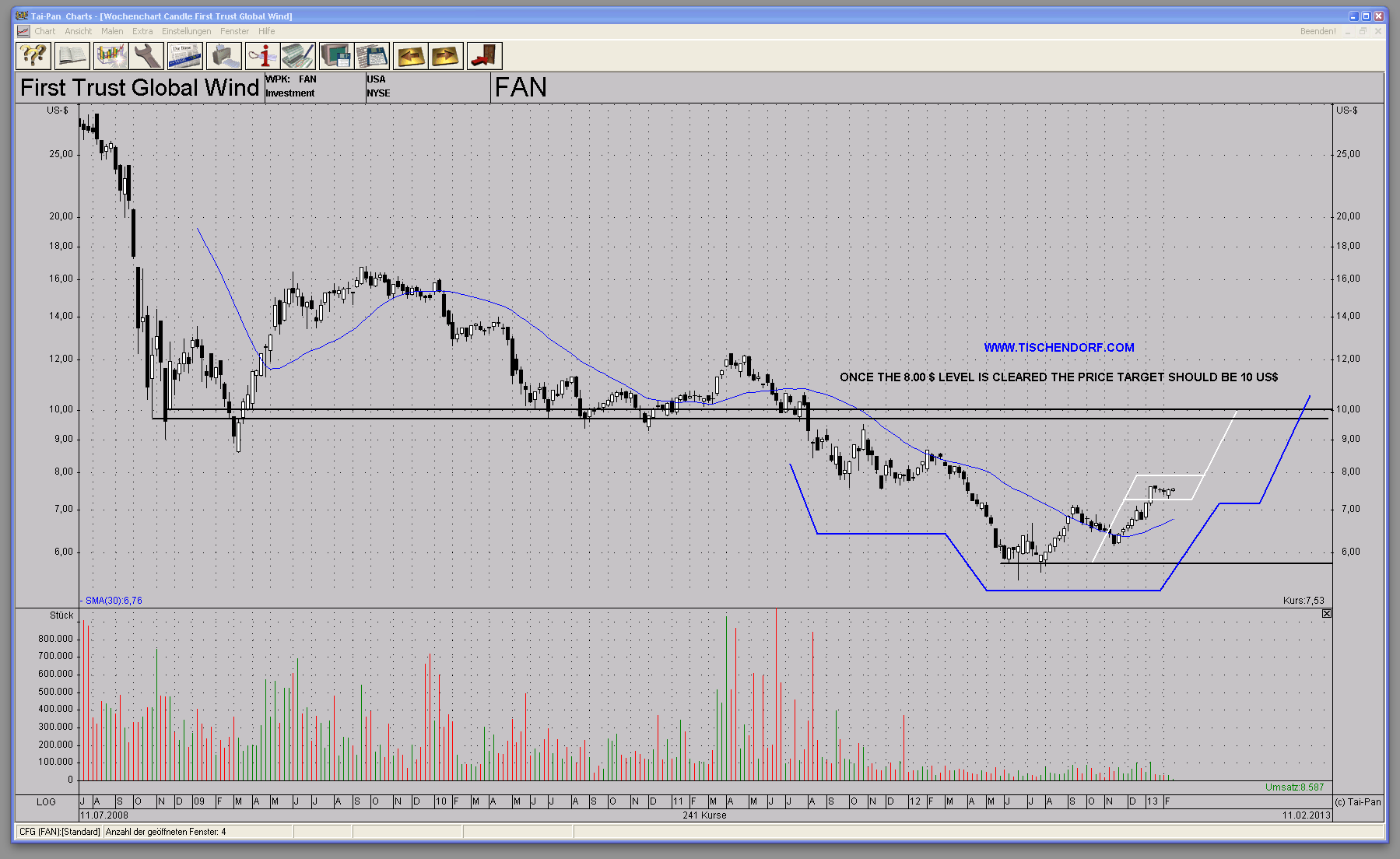The width and height of the screenshot is (1400, 859).
Task: Minimize the inner chart window
Action: pyautogui.click(x=1348, y=32)
